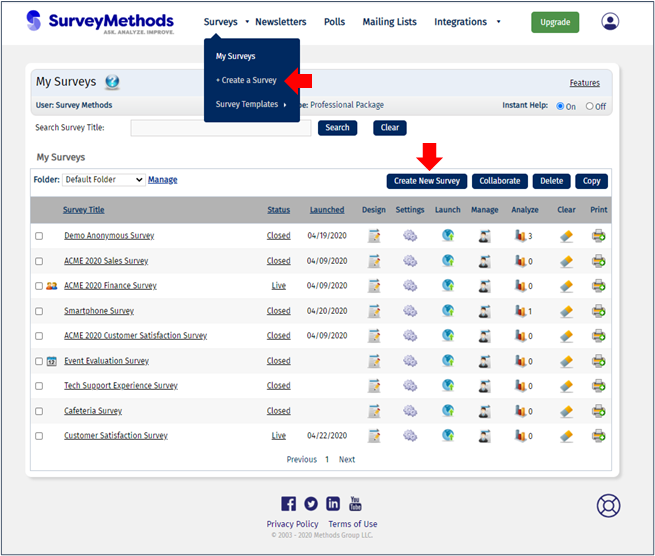Check the ACME 2020 Sales Survey checkbox
This screenshot has width=655, height=556.
coord(39,261)
